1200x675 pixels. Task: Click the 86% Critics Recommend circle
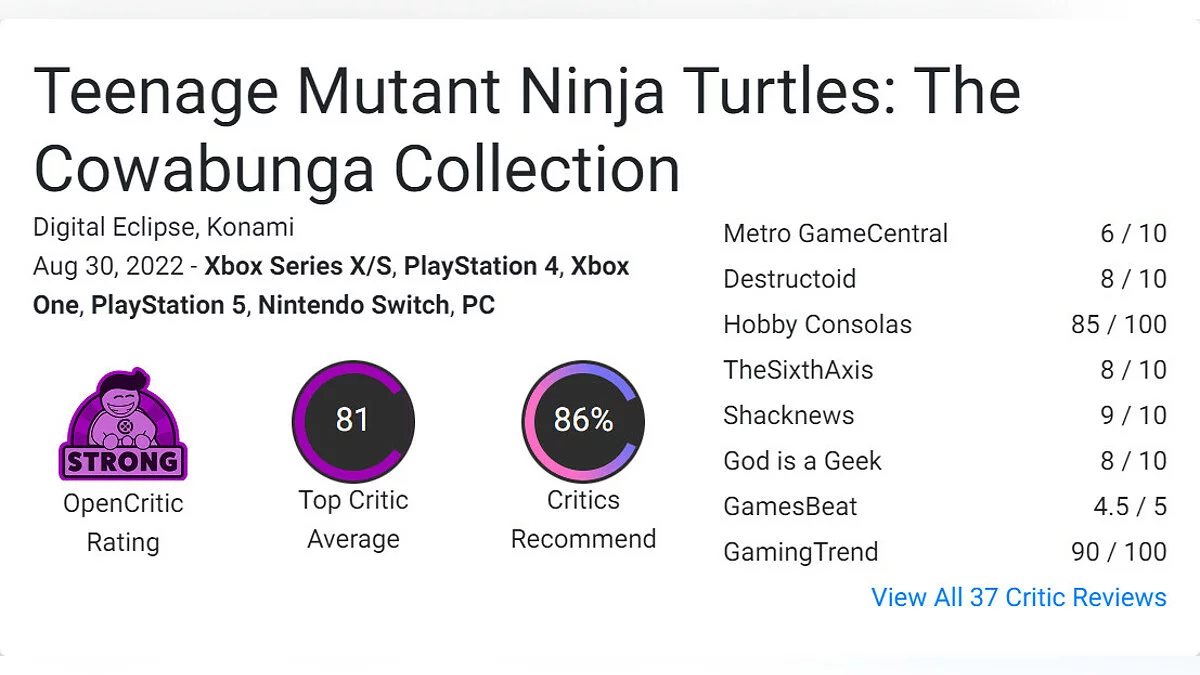tap(583, 420)
